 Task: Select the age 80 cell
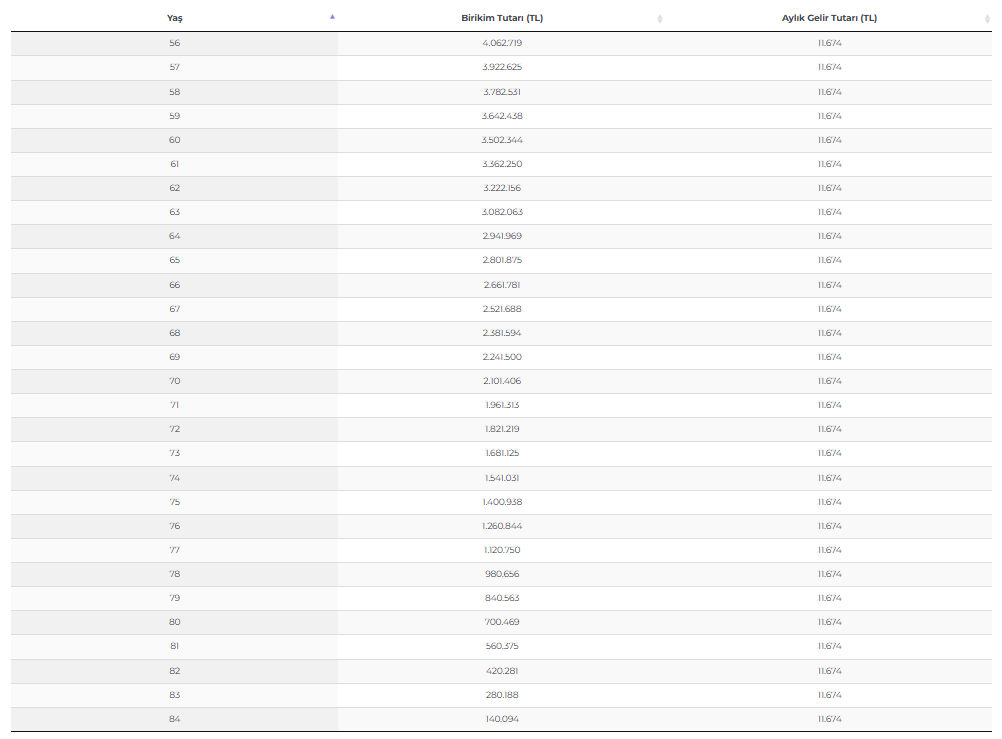pyautogui.click(x=174, y=622)
